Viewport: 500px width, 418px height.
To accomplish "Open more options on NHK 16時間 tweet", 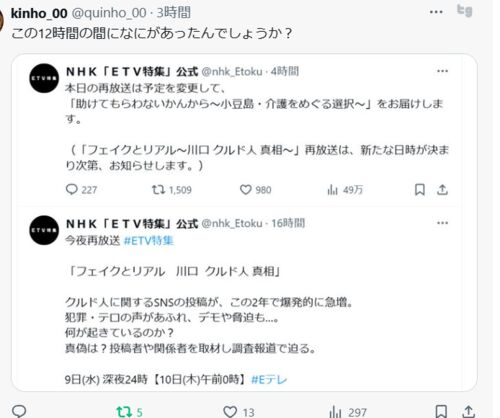I will point(442,223).
